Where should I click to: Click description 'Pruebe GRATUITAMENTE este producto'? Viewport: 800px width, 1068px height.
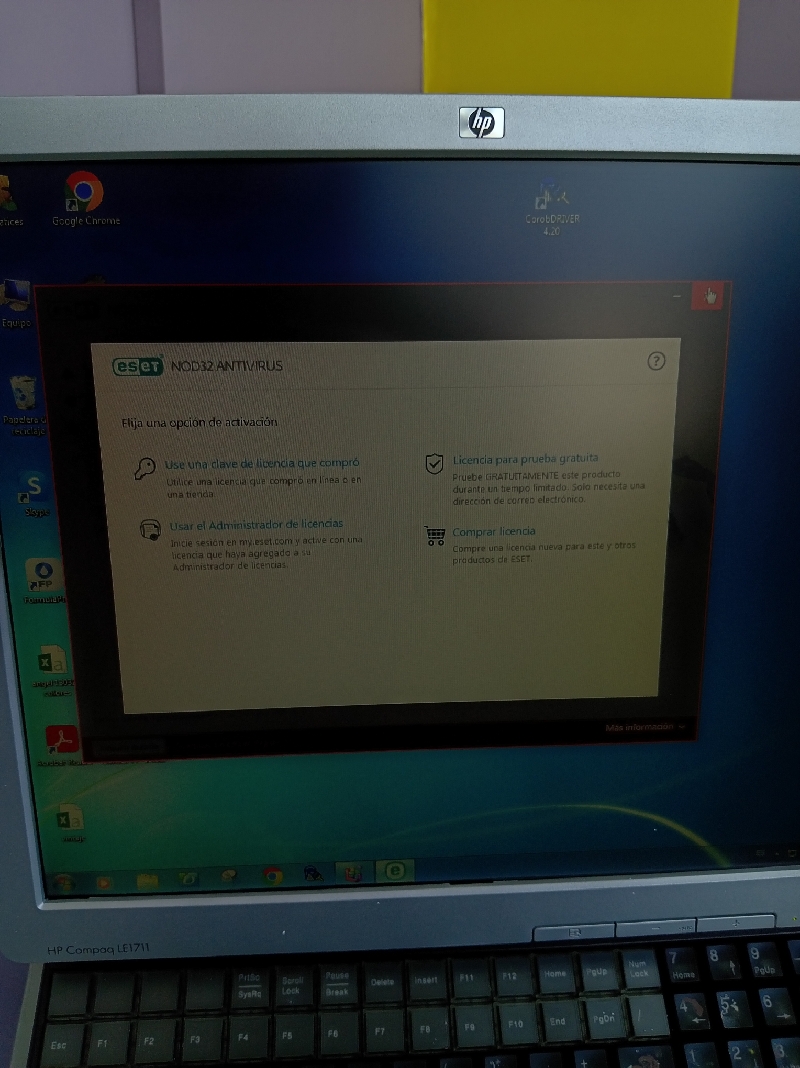tap(537, 475)
